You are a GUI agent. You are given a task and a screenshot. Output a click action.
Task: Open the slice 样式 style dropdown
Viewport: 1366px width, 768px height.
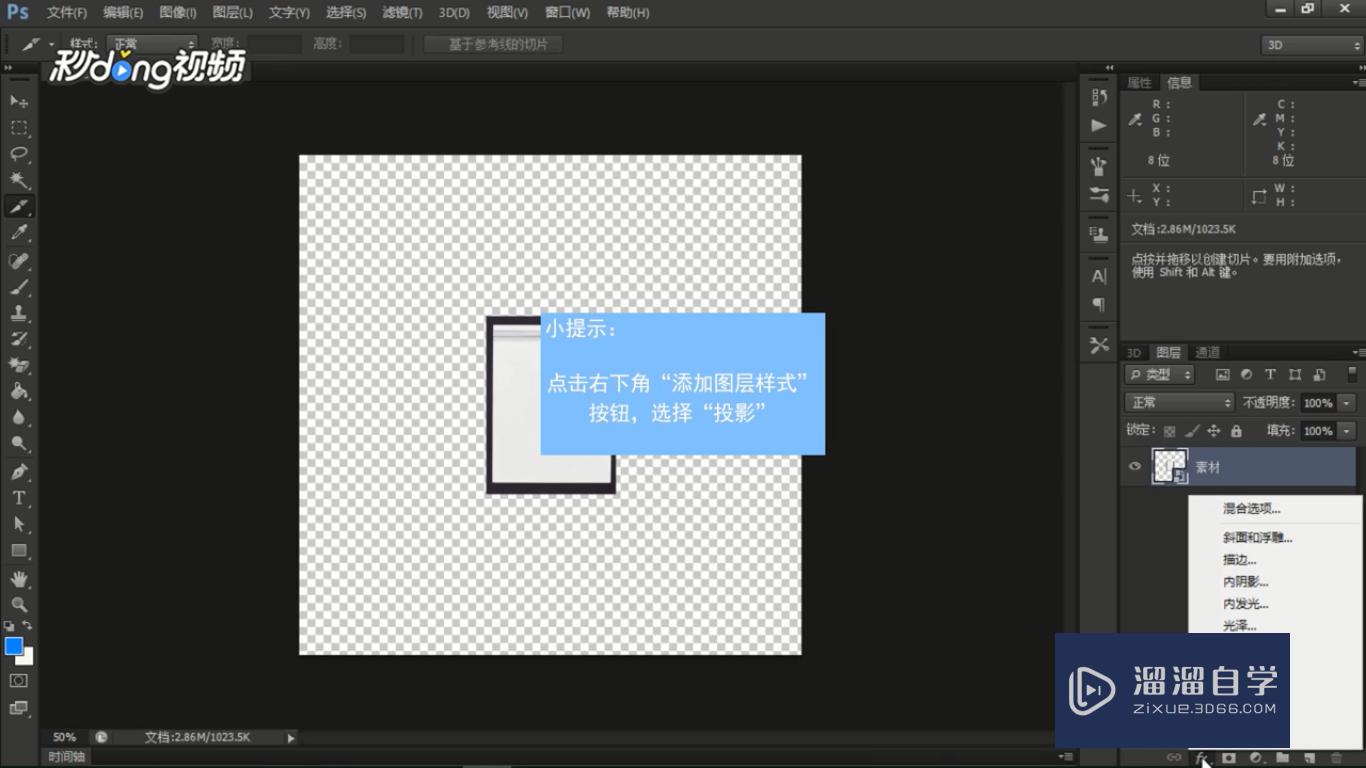click(x=154, y=44)
